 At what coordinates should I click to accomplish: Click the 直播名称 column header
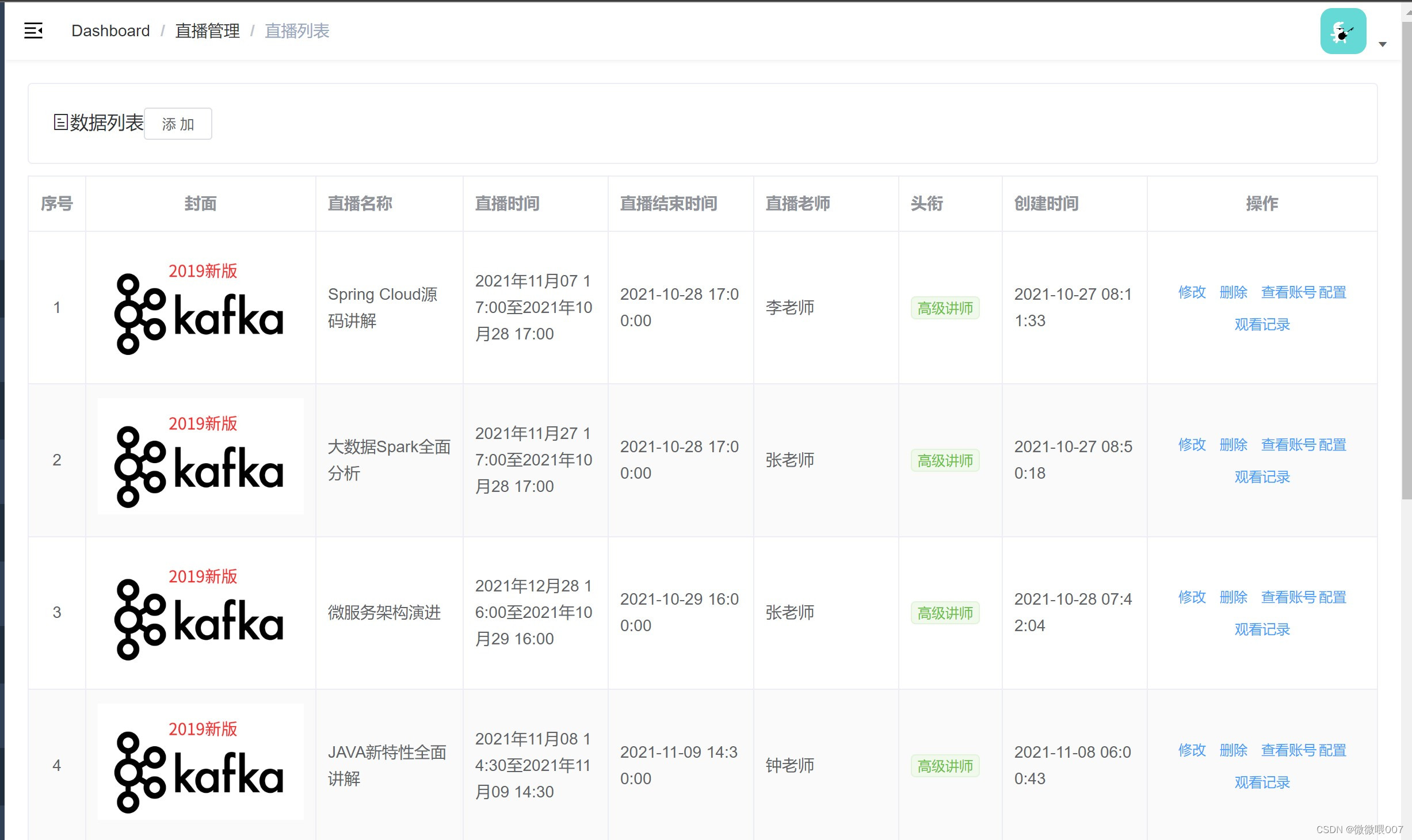click(x=360, y=204)
